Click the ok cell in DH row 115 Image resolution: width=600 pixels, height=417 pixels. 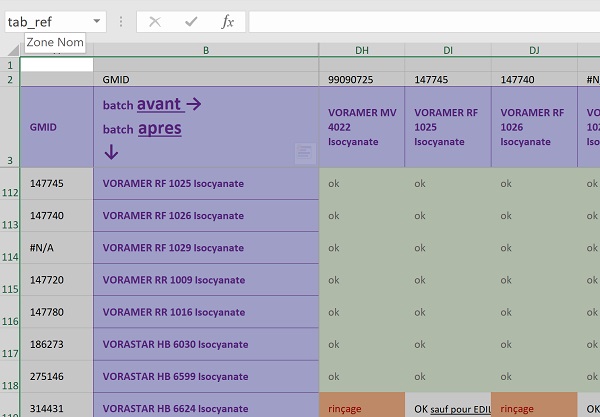pos(362,280)
